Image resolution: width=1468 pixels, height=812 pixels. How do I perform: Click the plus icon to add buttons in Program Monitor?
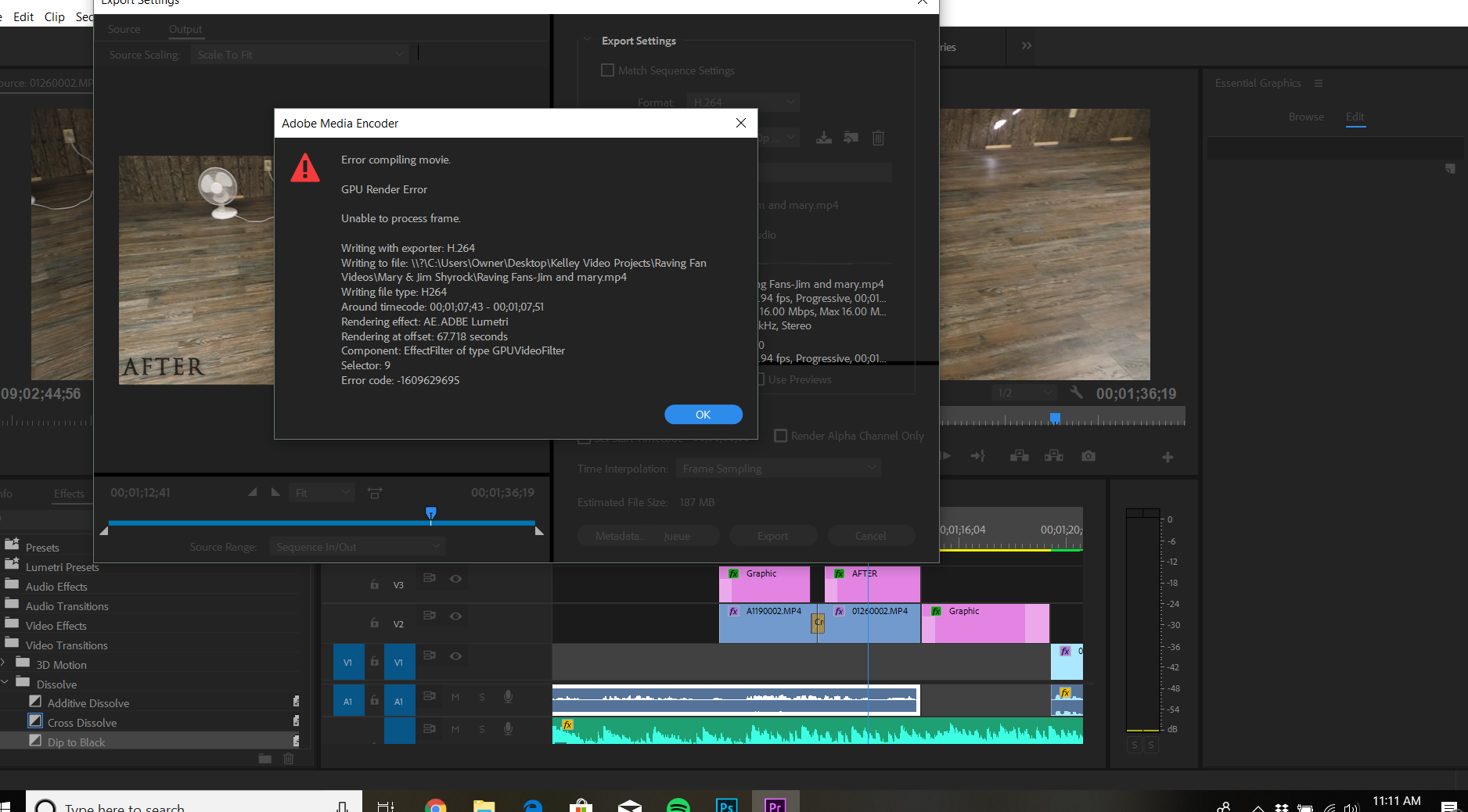[x=1167, y=457]
